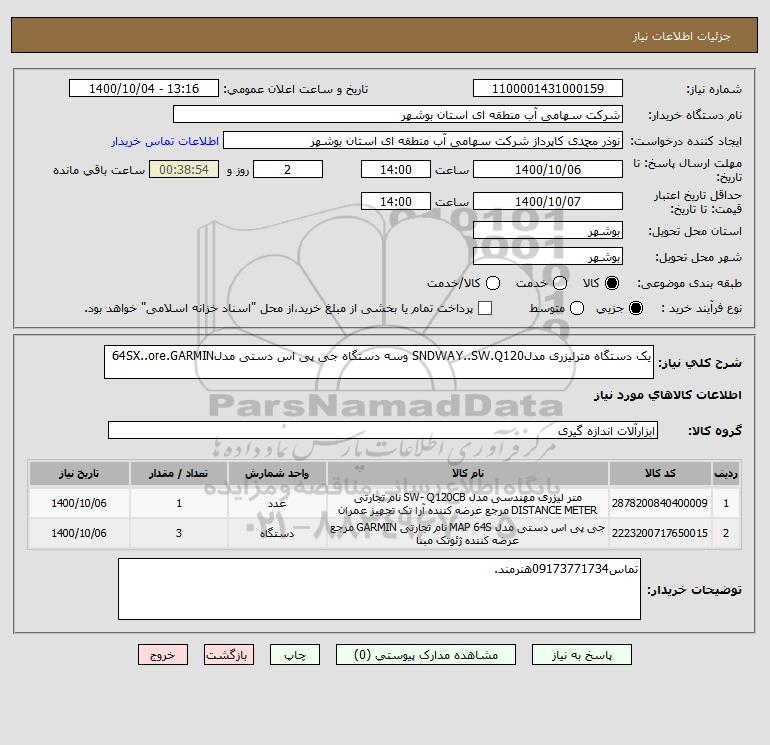
Task: Click the response deadline time 14:00 field
Action: tap(396, 169)
